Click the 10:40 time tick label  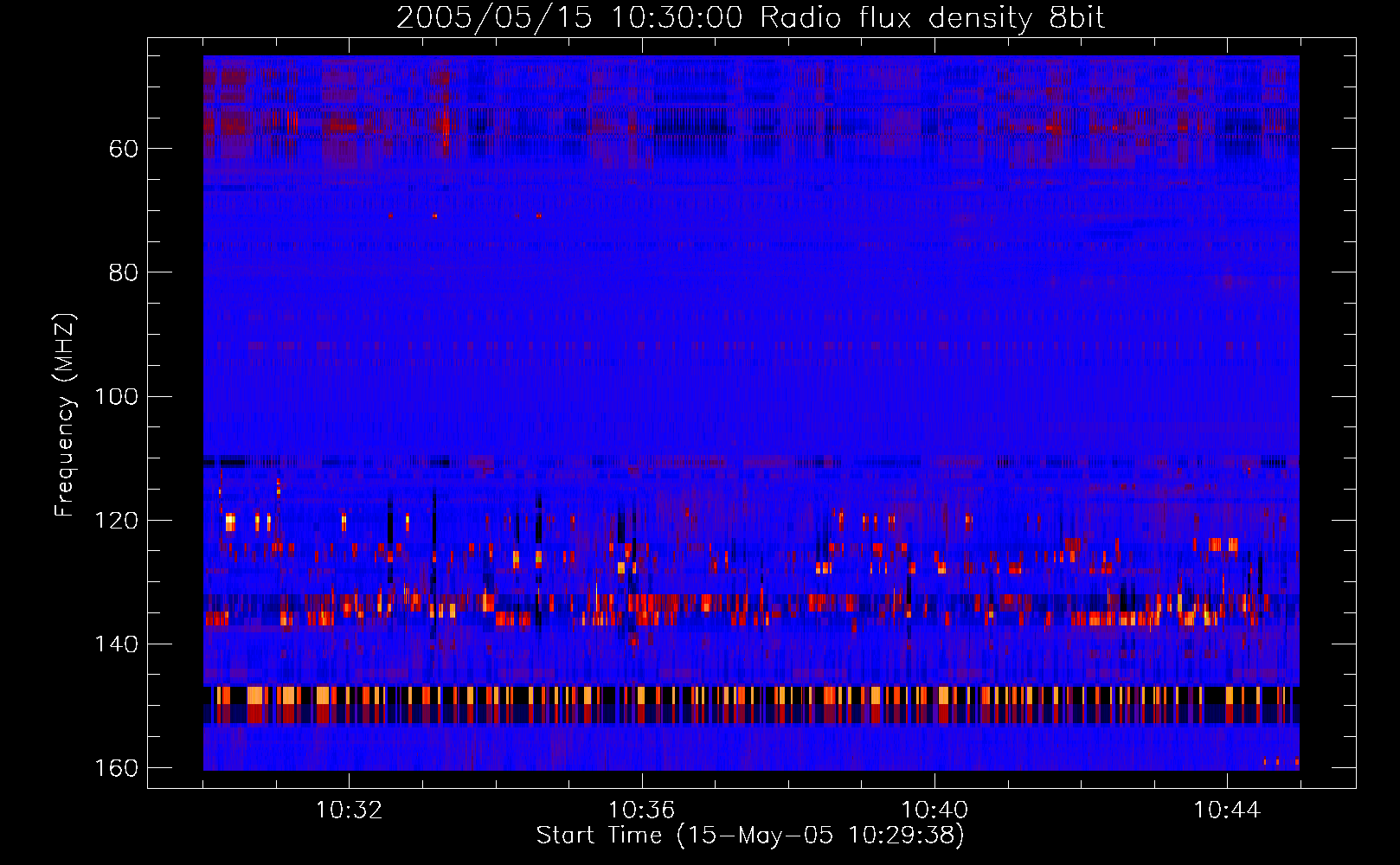coord(934,811)
